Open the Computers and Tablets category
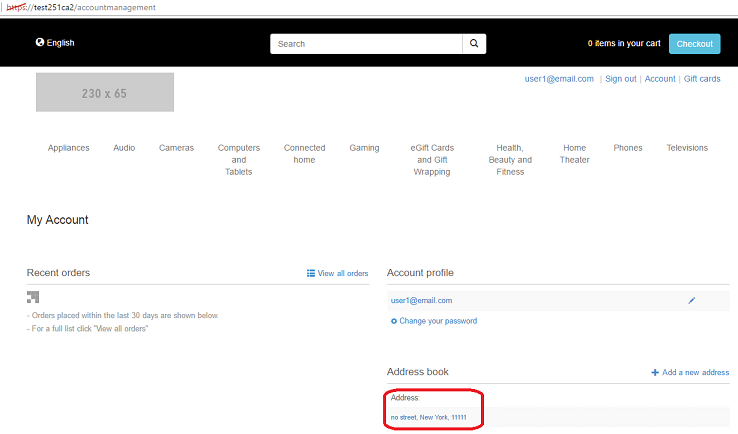 [x=239, y=160]
